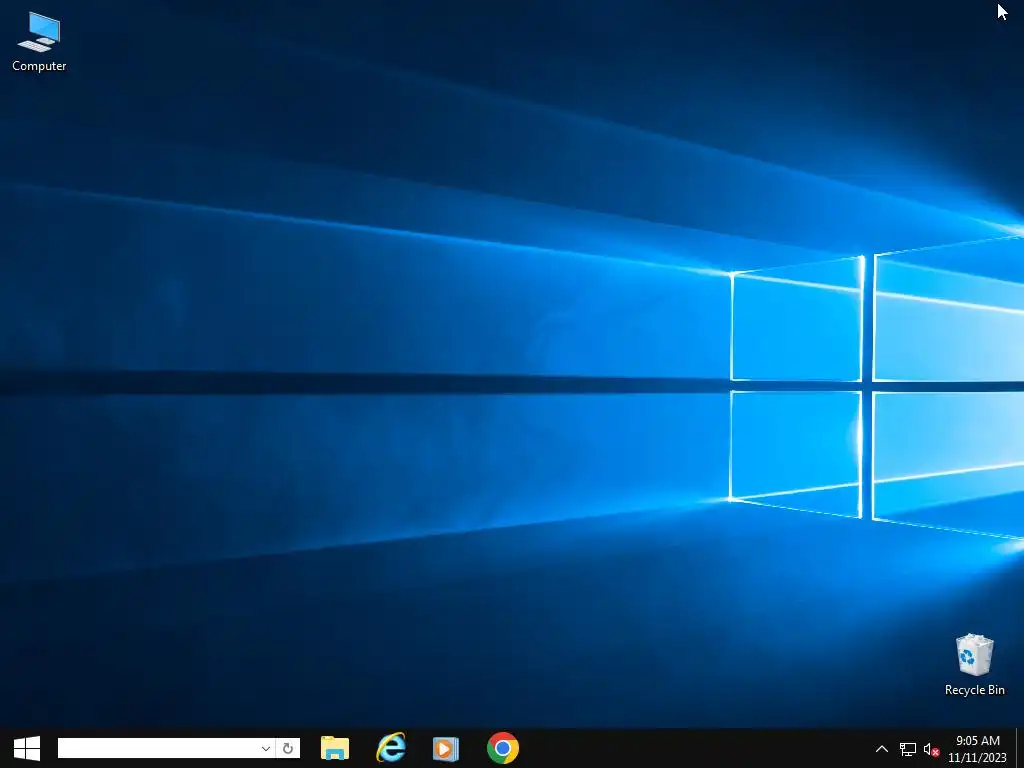Open the media player taskbar icon
Image resolution: width=1024 pixels, height=768 pixels.
[x=446, y=748]
